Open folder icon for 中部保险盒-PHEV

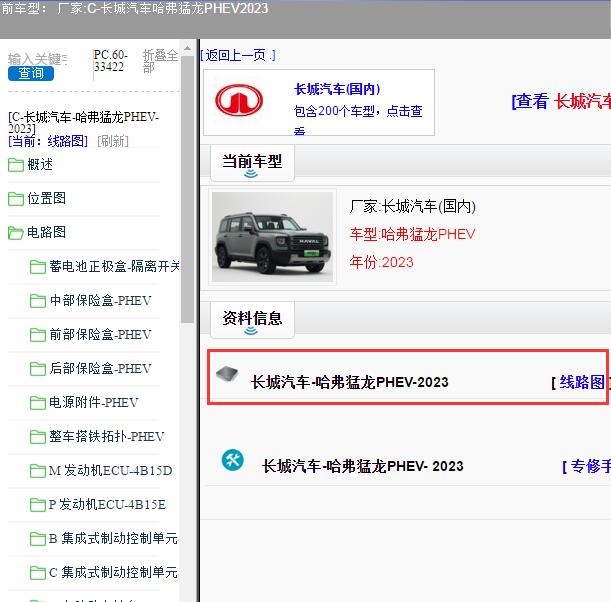pyautogui.click(x=38, y=301)
